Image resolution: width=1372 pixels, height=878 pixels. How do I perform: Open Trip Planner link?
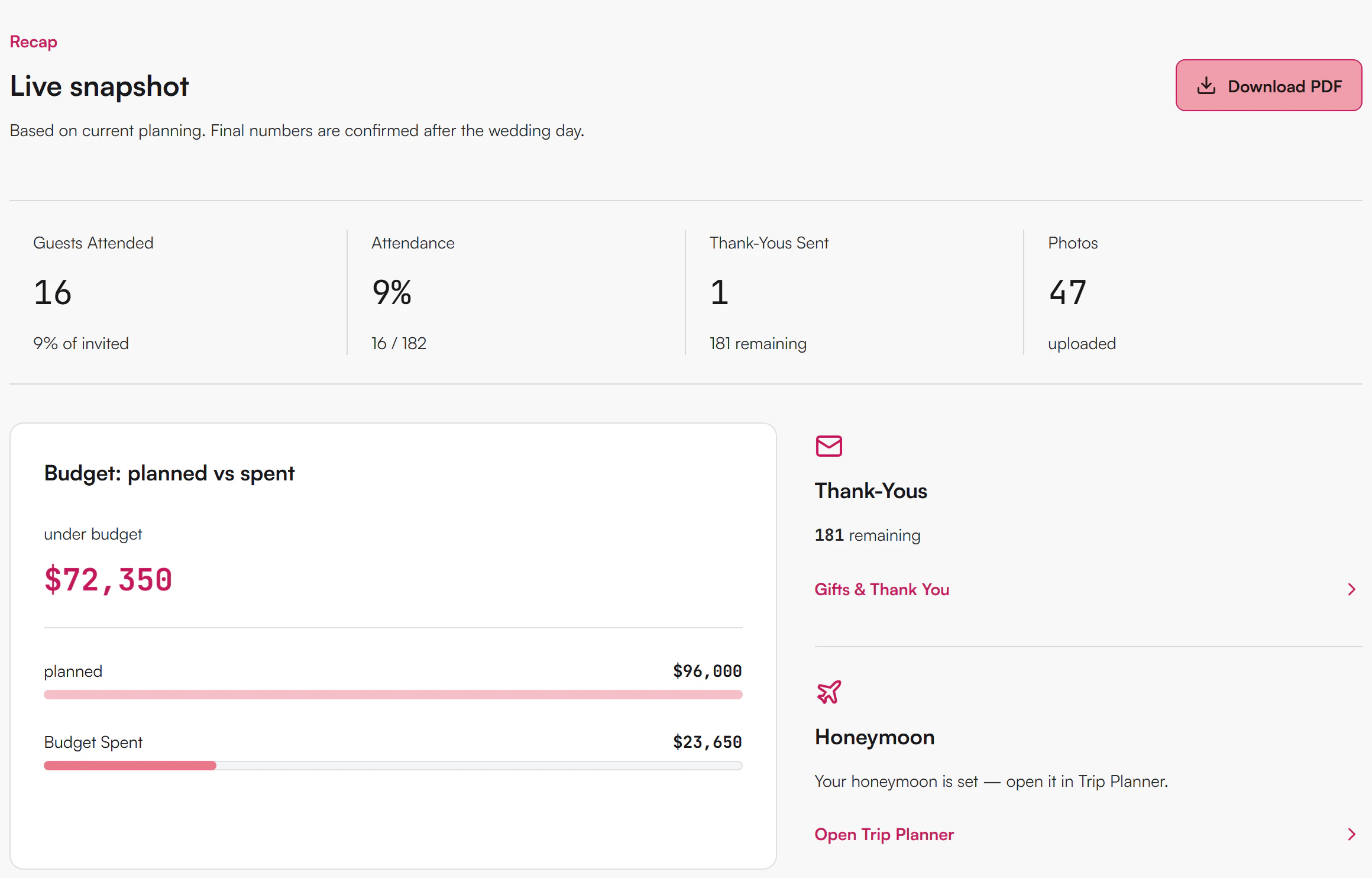pyautogui.click(x=884, y=834)
